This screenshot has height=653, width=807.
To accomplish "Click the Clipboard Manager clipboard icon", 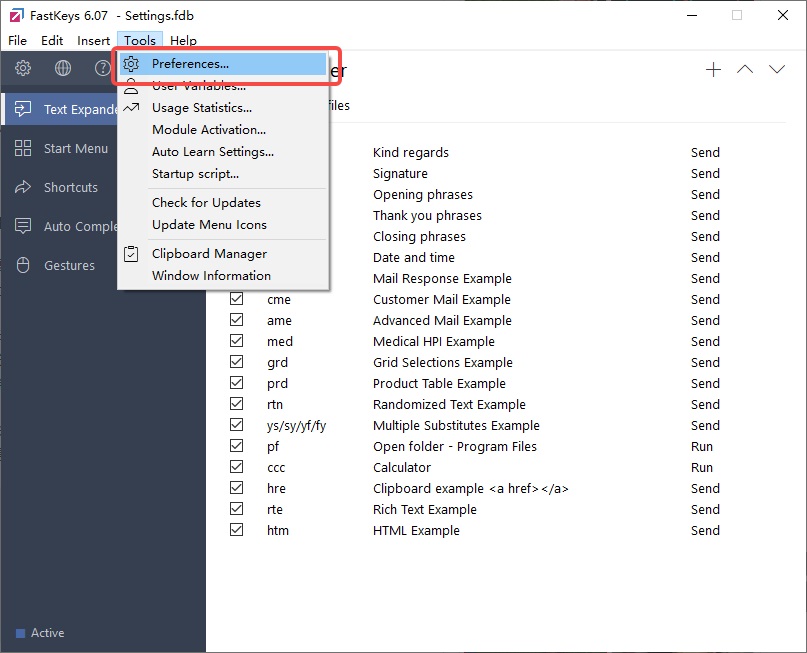I will tap(131, 254).
